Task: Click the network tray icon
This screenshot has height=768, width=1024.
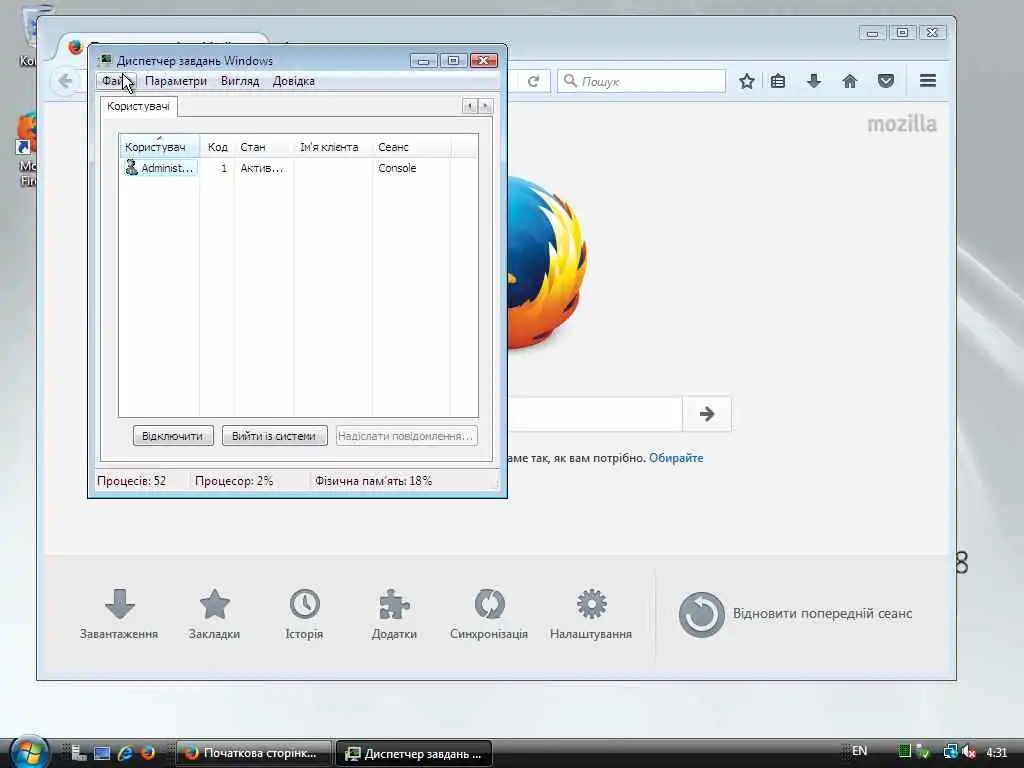Action: click(951, 753)
